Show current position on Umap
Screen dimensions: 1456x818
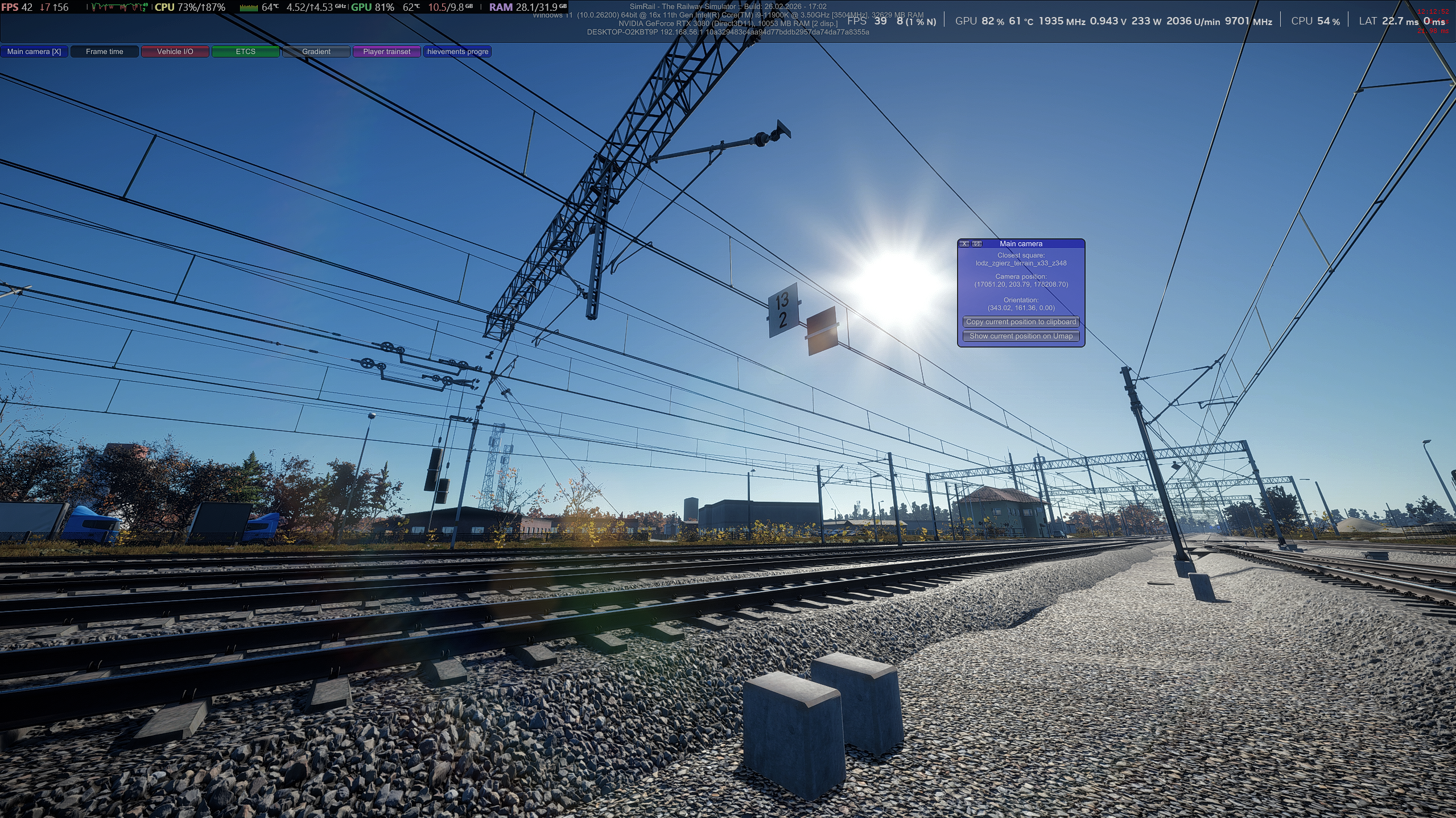point(1021,336)
